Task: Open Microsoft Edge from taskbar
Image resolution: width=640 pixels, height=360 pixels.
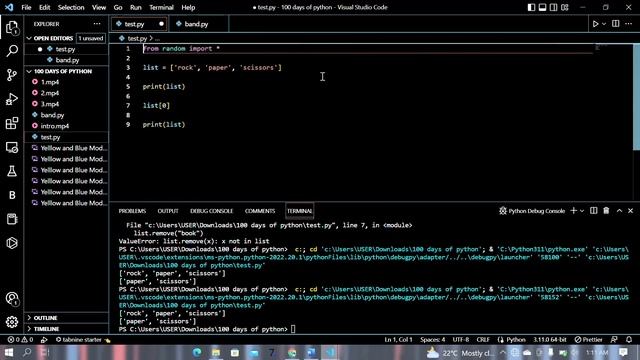Action: pyautogui.click(x=197, y=352)
